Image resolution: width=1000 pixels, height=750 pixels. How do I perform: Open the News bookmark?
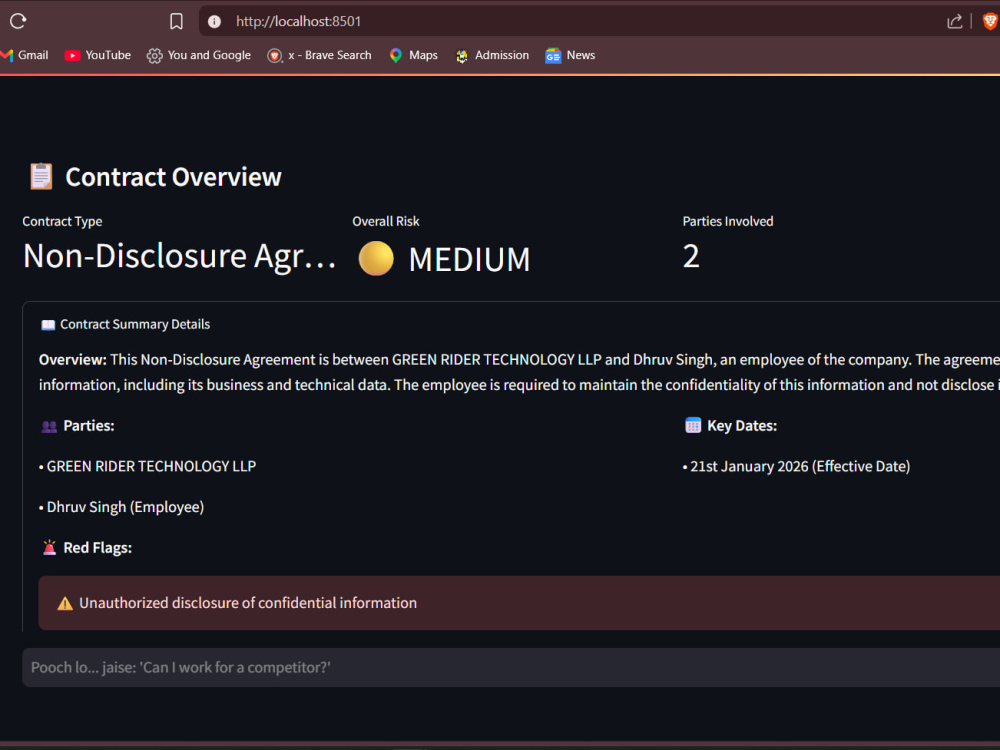pos(570,55)
